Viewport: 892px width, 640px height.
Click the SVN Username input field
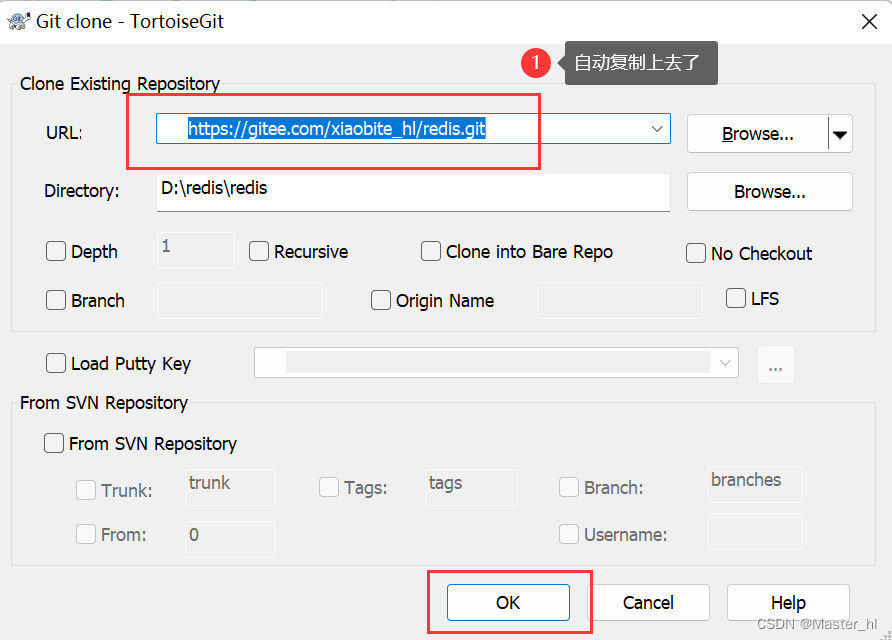(x=755, y=531)
